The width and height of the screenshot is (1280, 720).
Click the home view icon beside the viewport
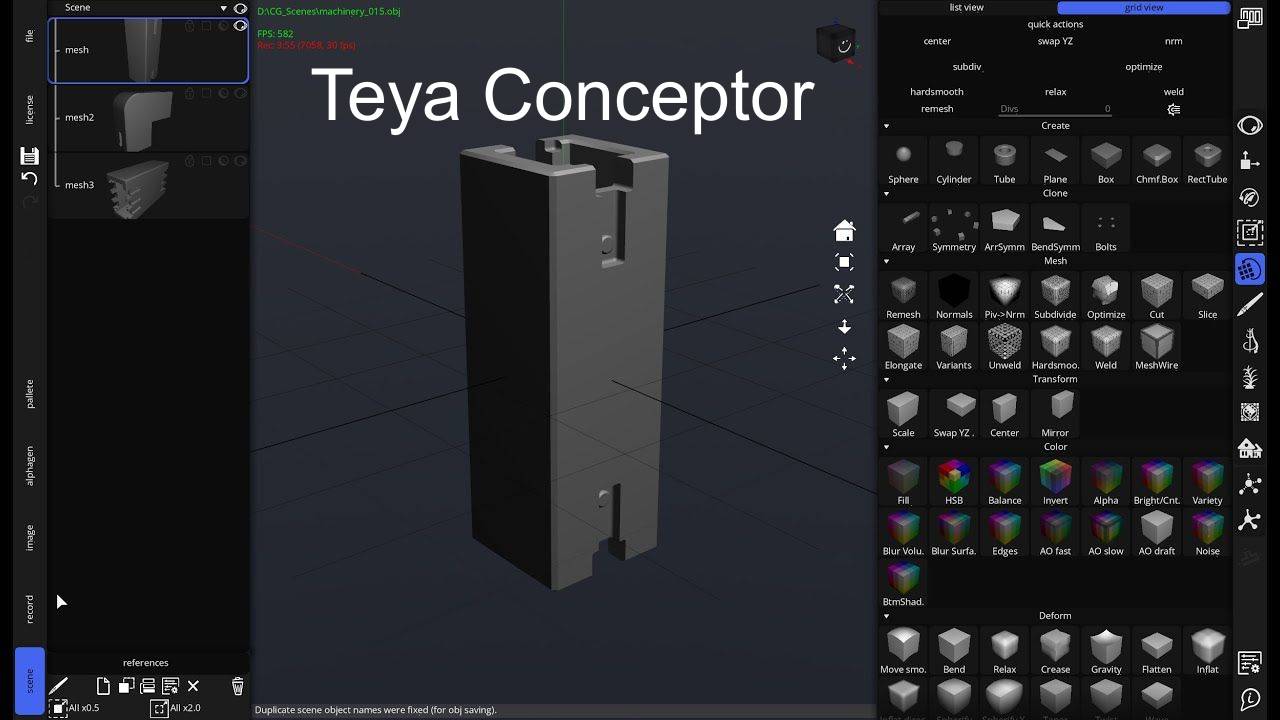click(x=844, y=230)
